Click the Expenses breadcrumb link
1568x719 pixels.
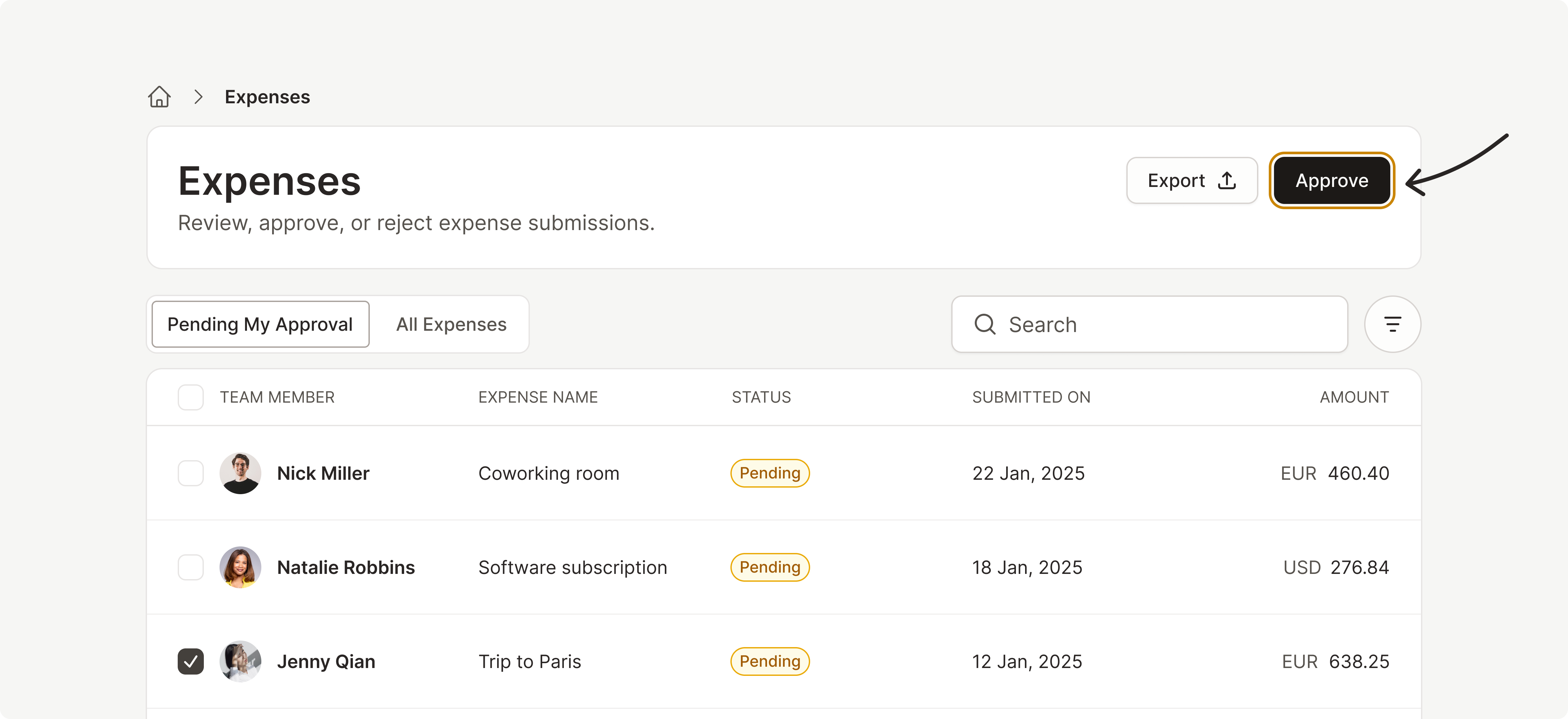pos(267,97)
